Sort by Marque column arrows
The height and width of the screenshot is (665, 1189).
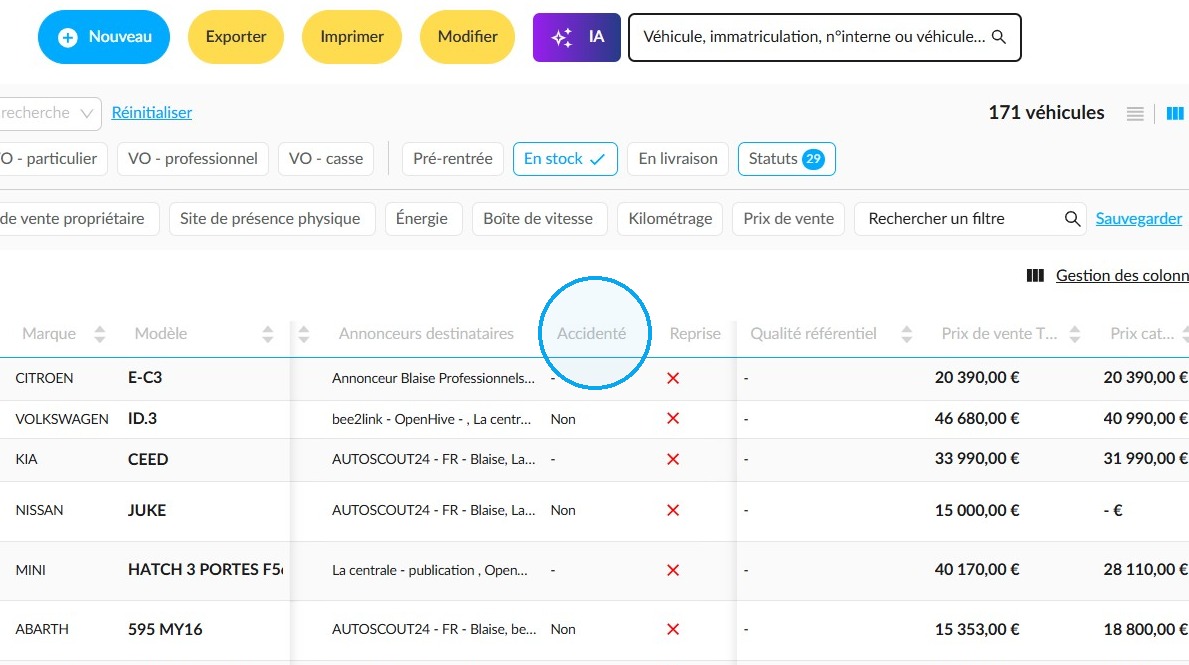click(x=99, y=334)
